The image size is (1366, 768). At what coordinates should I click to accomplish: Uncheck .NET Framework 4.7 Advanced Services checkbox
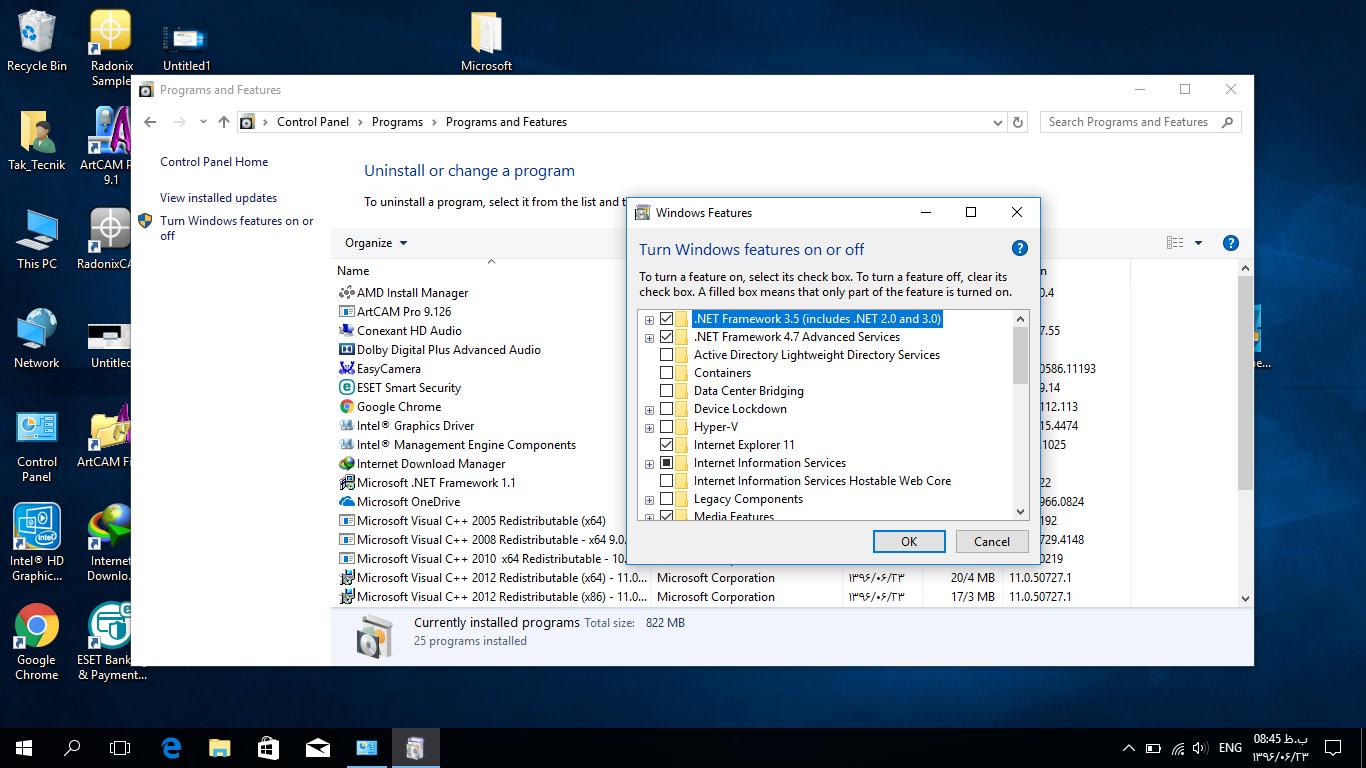667,337
